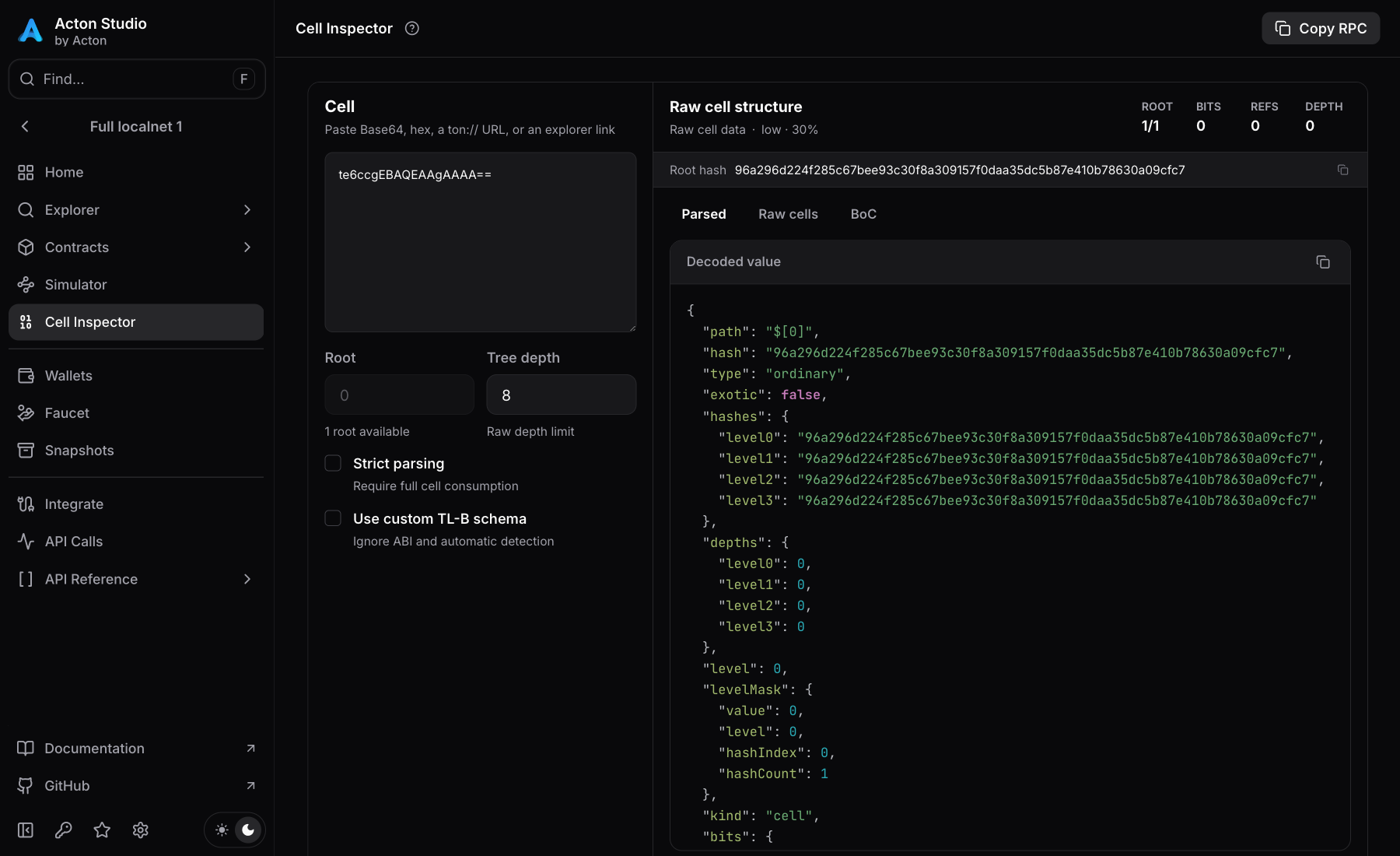This screenshot has width=1400, height=856.
Task: Click the key icon in bottom bar
Action: pos(64,830)
